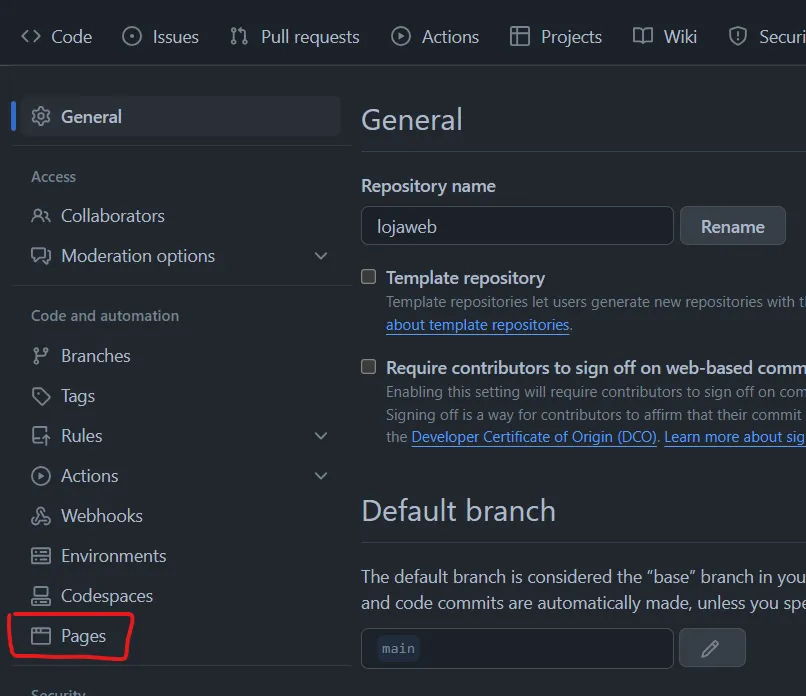
Task: Click the Tags label icon
Action: coord(41,396)
